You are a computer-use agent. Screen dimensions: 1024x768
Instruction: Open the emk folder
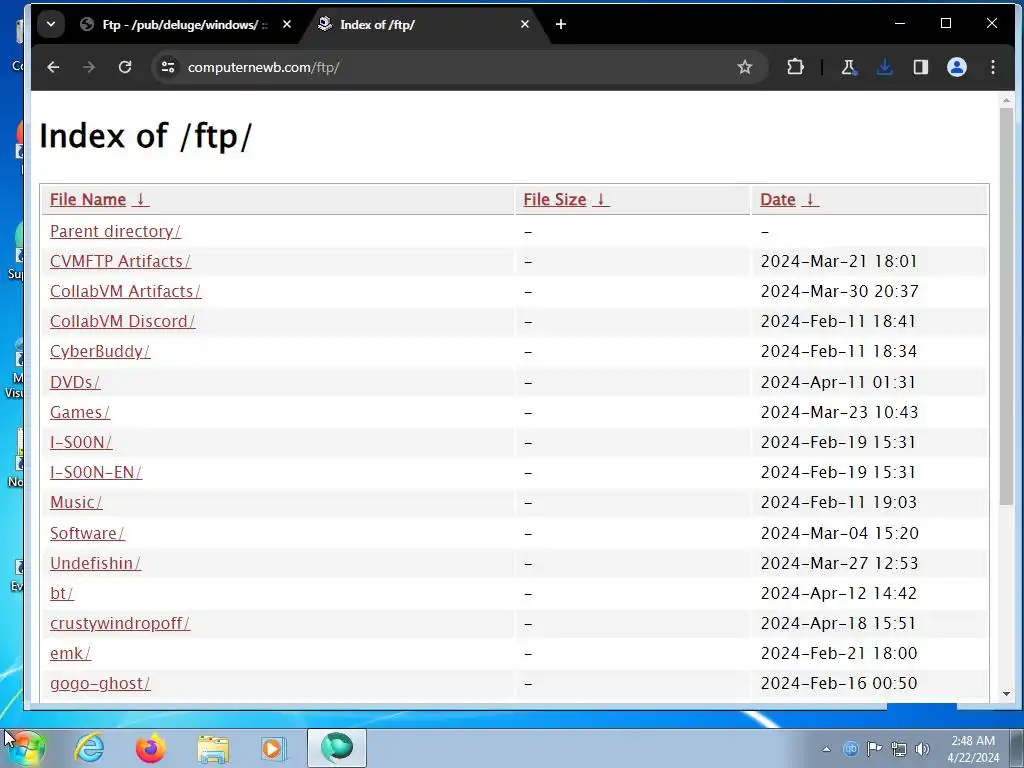71,653
